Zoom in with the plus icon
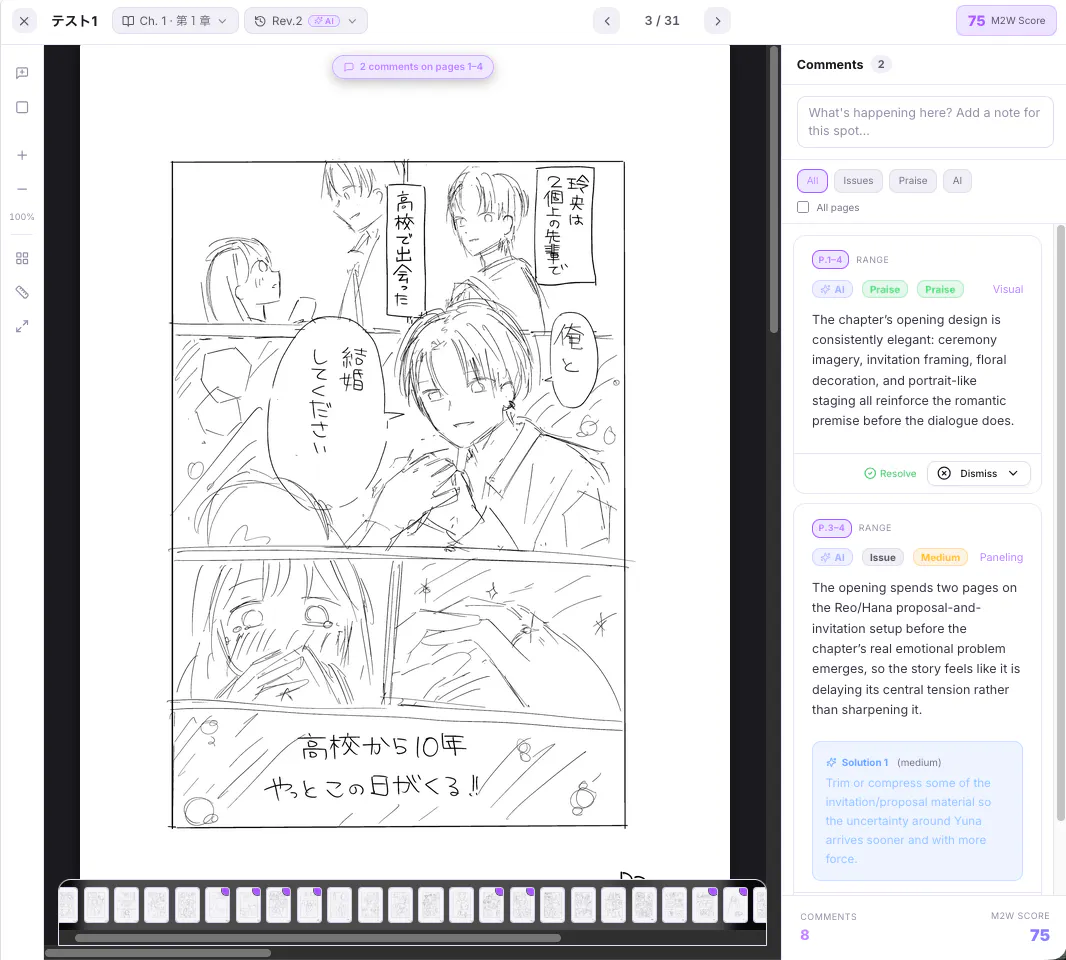This screenshot has height=960, width=1066. click(x=22, y=155)
